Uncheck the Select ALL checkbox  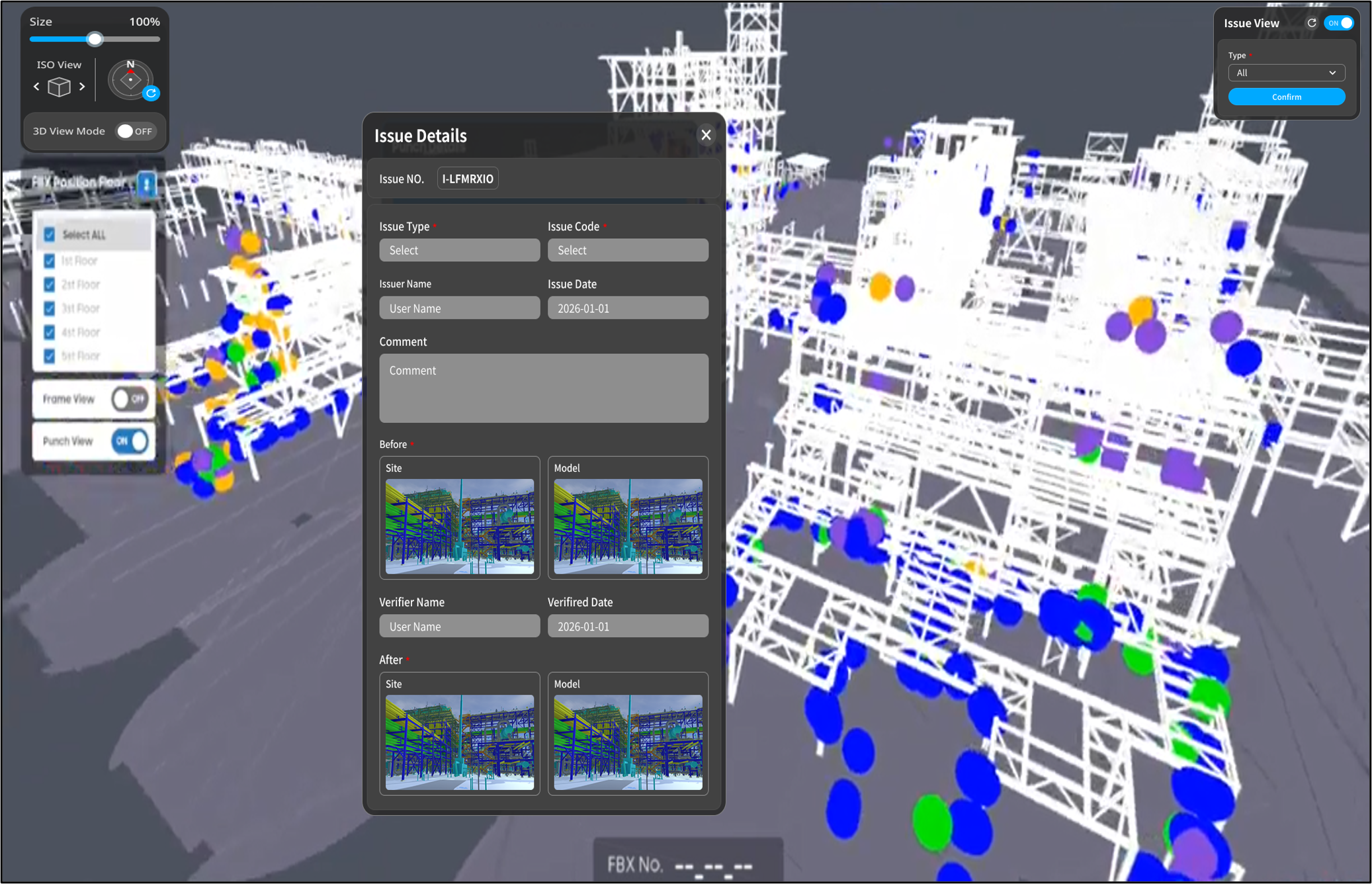pyautogui.click(x=50, y=235)
